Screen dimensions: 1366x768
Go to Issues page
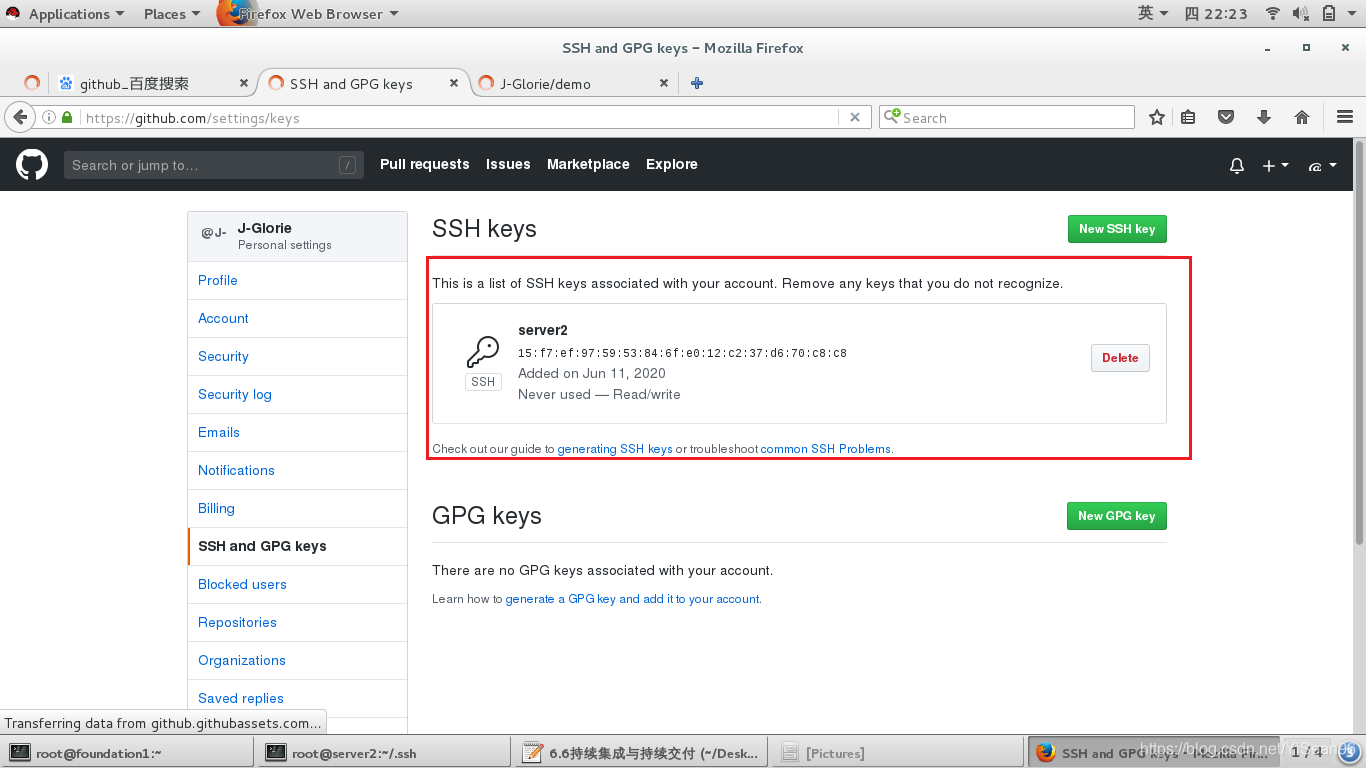pyautogui.click(x=508, y=164)
